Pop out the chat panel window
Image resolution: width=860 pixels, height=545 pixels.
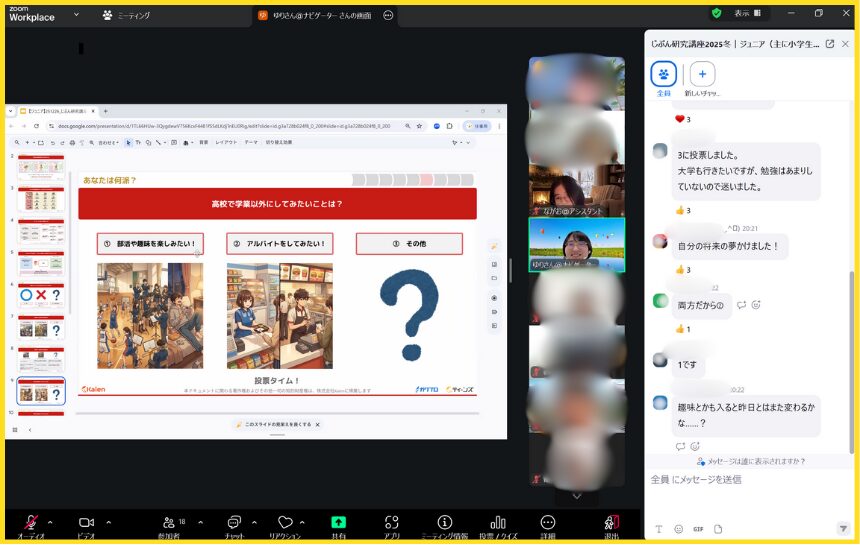tap(829, 44)
